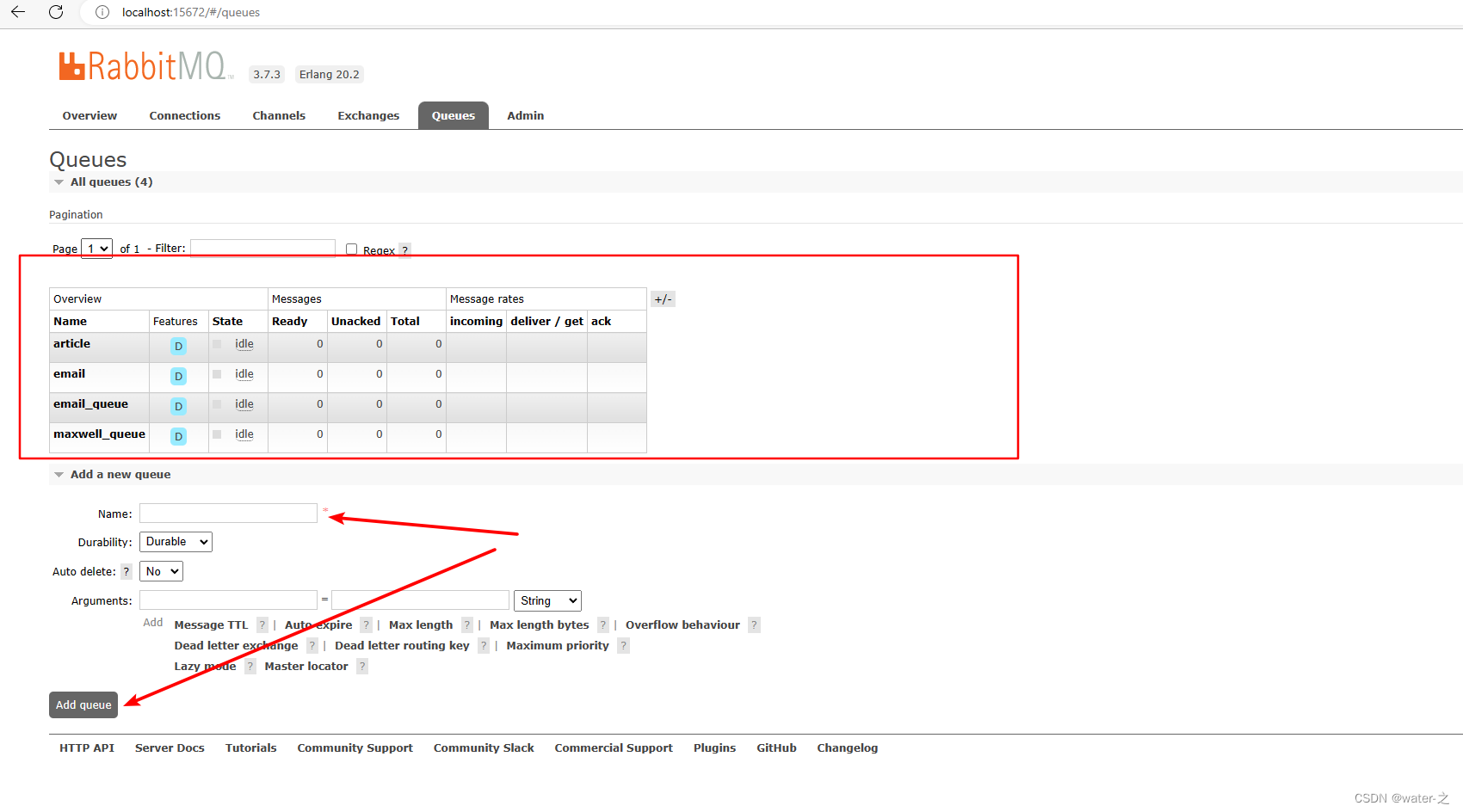Sort queues by the Name column header

tap(71, 322)
